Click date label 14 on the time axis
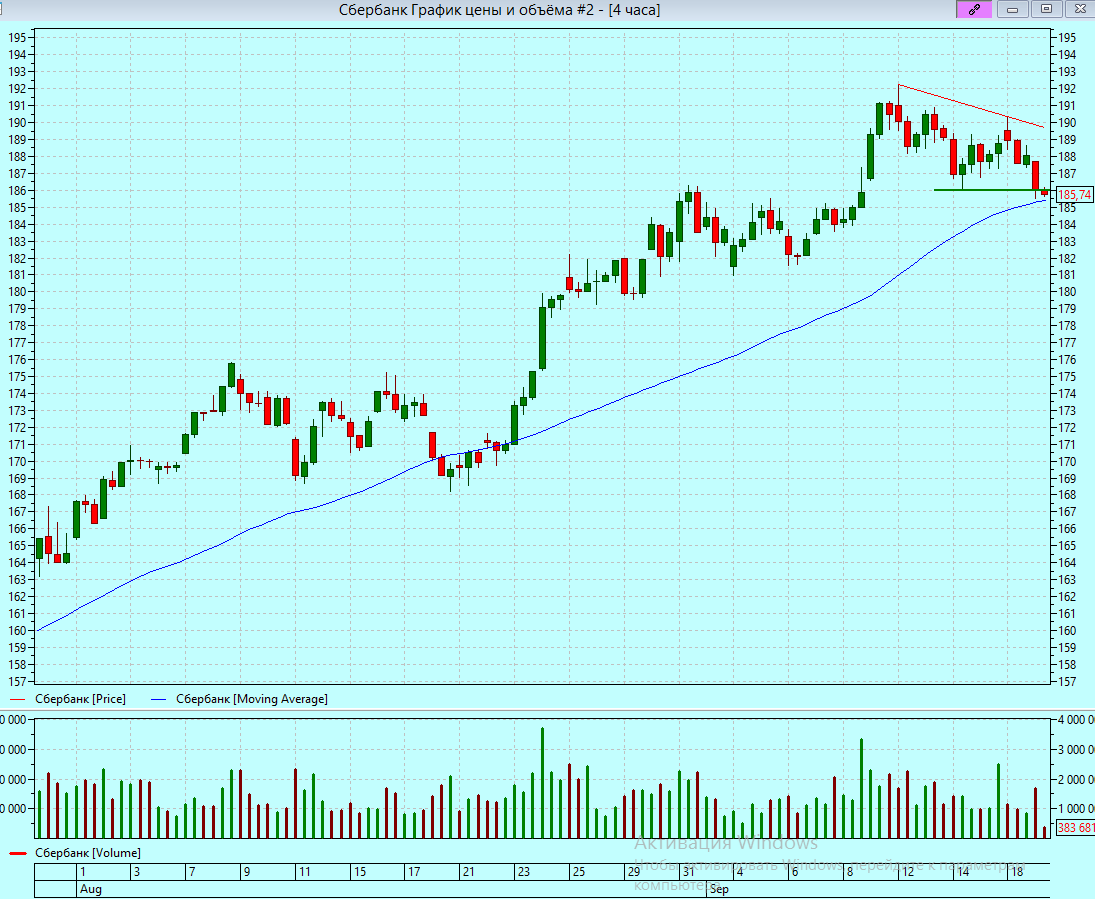This screenshot has width=1095, height=899. (x=962, y=872)
